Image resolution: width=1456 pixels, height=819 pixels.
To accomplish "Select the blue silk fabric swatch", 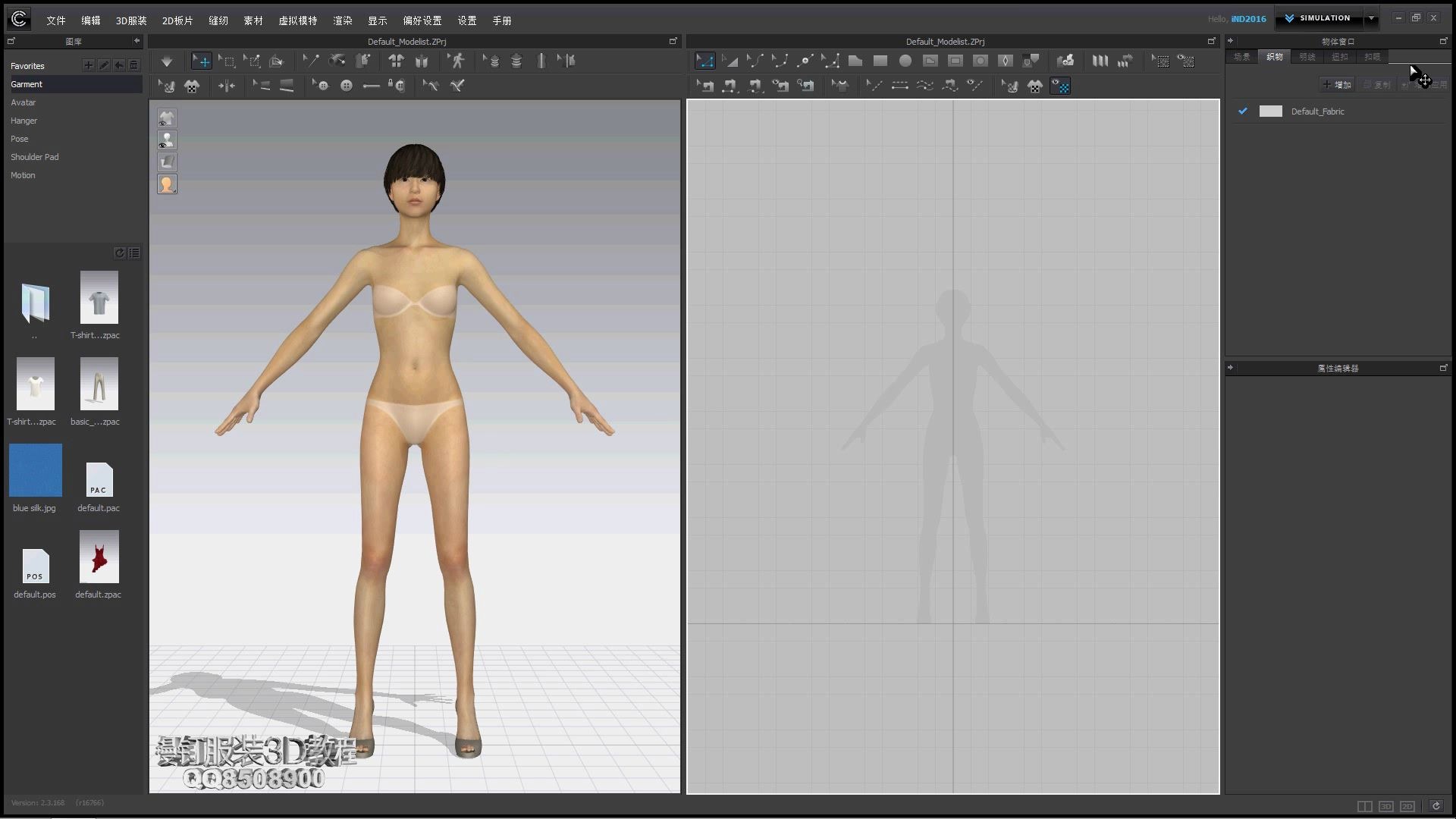I will (x=35, y=471).
